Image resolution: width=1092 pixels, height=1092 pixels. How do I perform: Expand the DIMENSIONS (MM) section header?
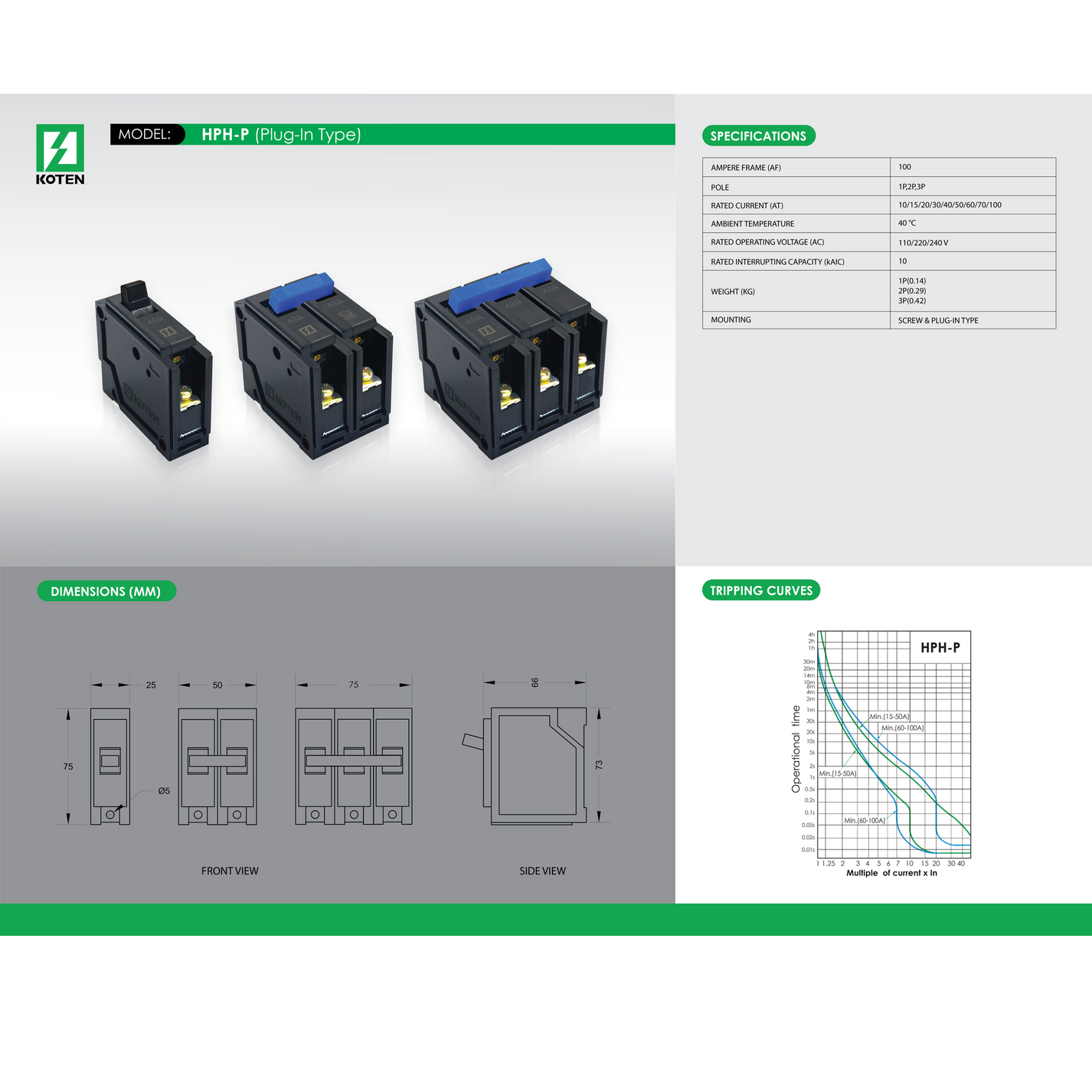click(106, 591)
